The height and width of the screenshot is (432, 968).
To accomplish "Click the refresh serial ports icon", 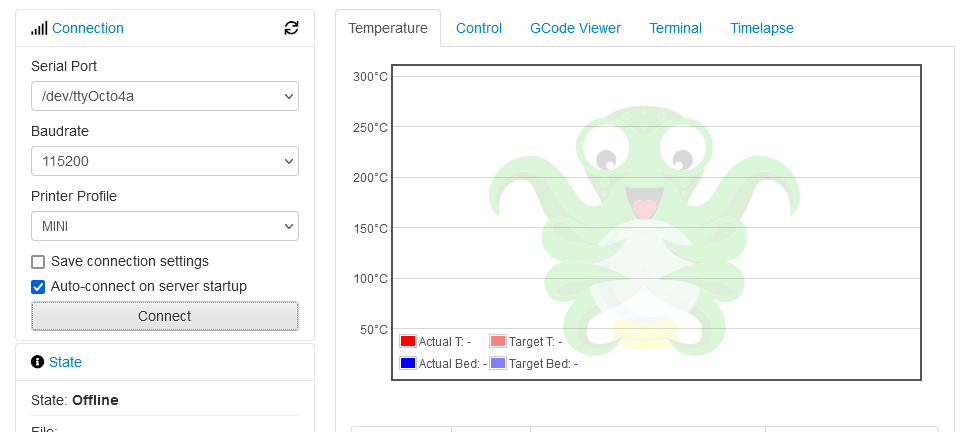I will click(x=291, y=28).
